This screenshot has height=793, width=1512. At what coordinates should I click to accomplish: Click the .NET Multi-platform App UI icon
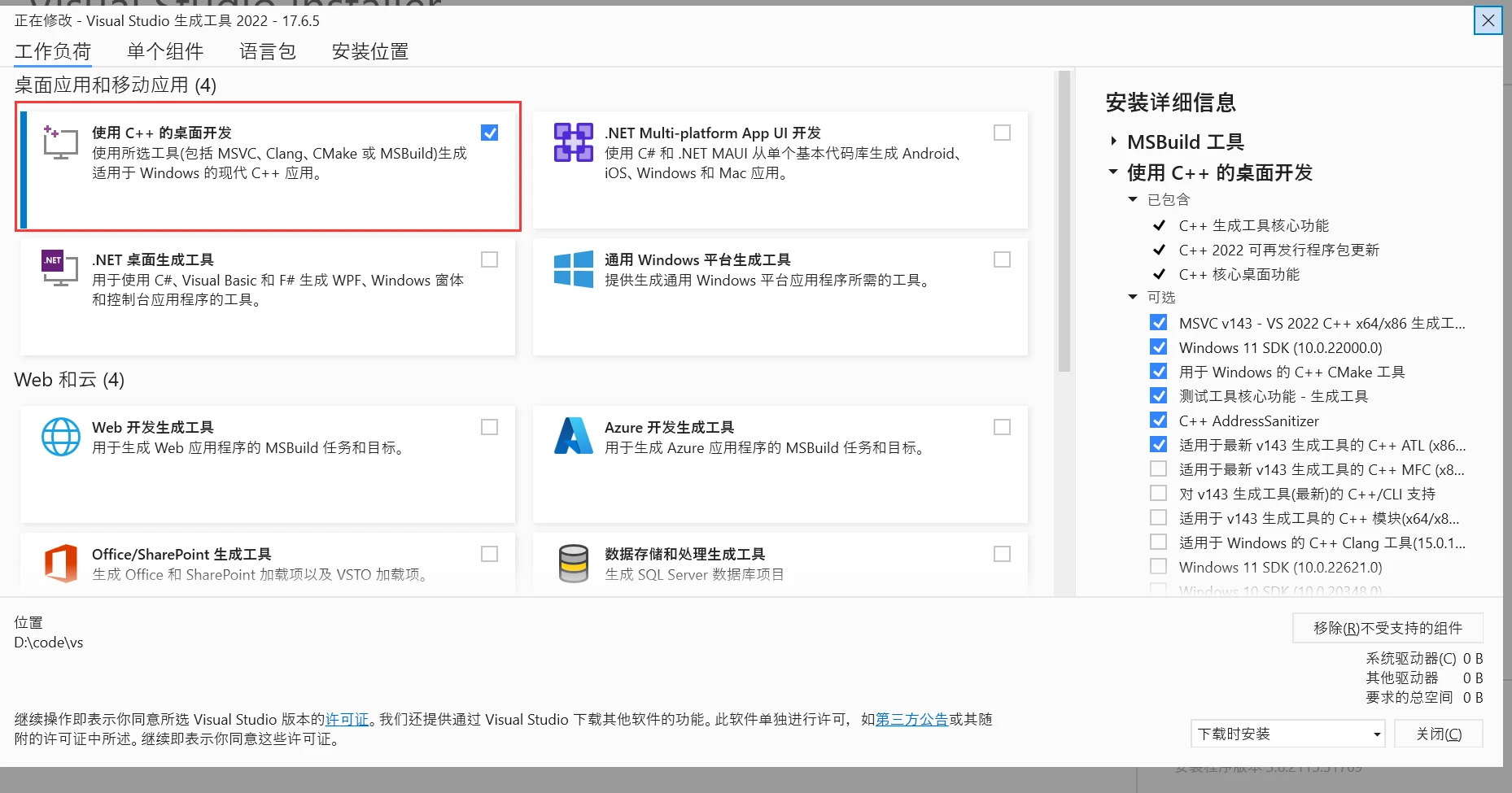coord(574,142)
